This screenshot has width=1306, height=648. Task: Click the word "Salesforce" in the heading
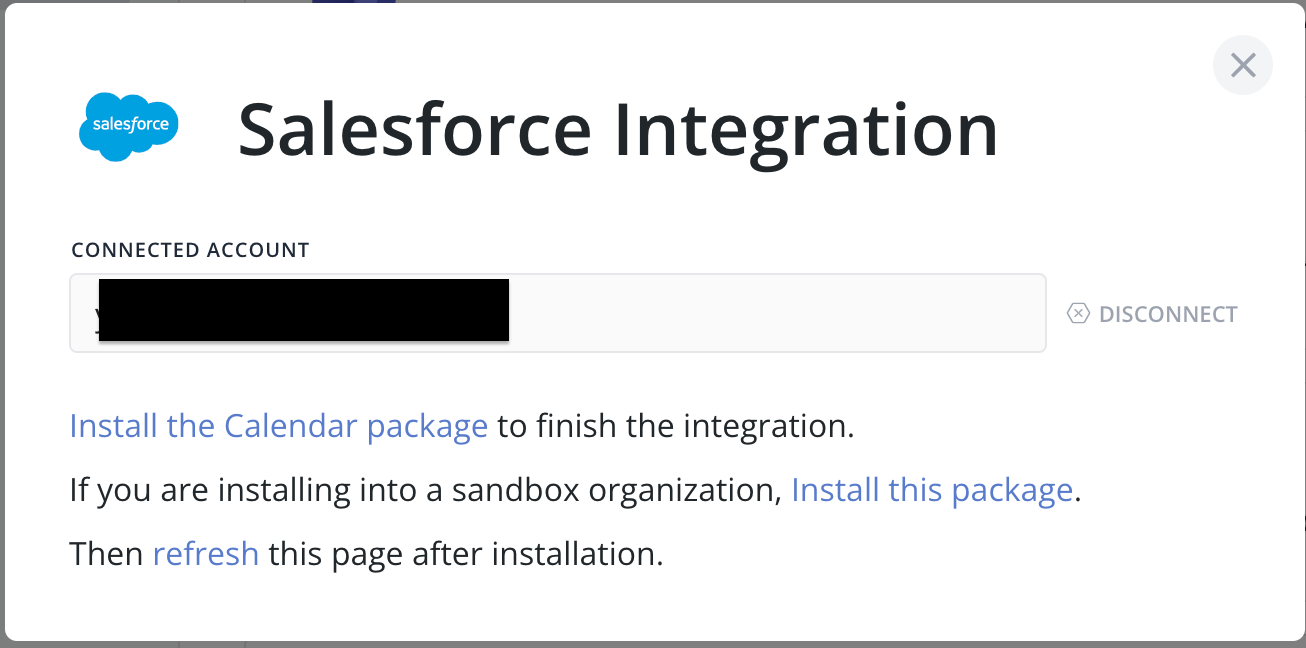[x=414, y=130]
